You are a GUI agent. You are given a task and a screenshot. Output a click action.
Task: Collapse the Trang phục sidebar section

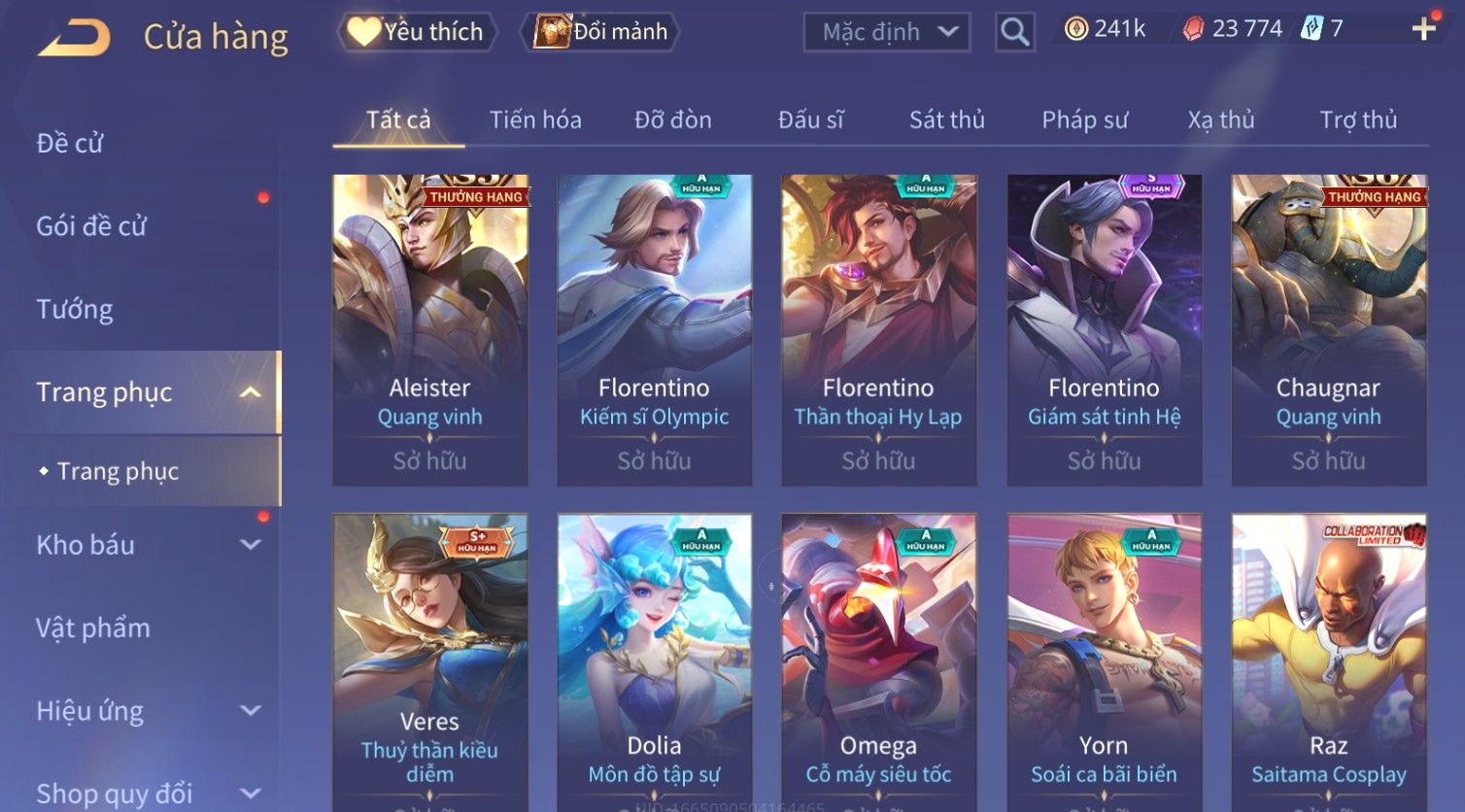click(x=251, y=392)
